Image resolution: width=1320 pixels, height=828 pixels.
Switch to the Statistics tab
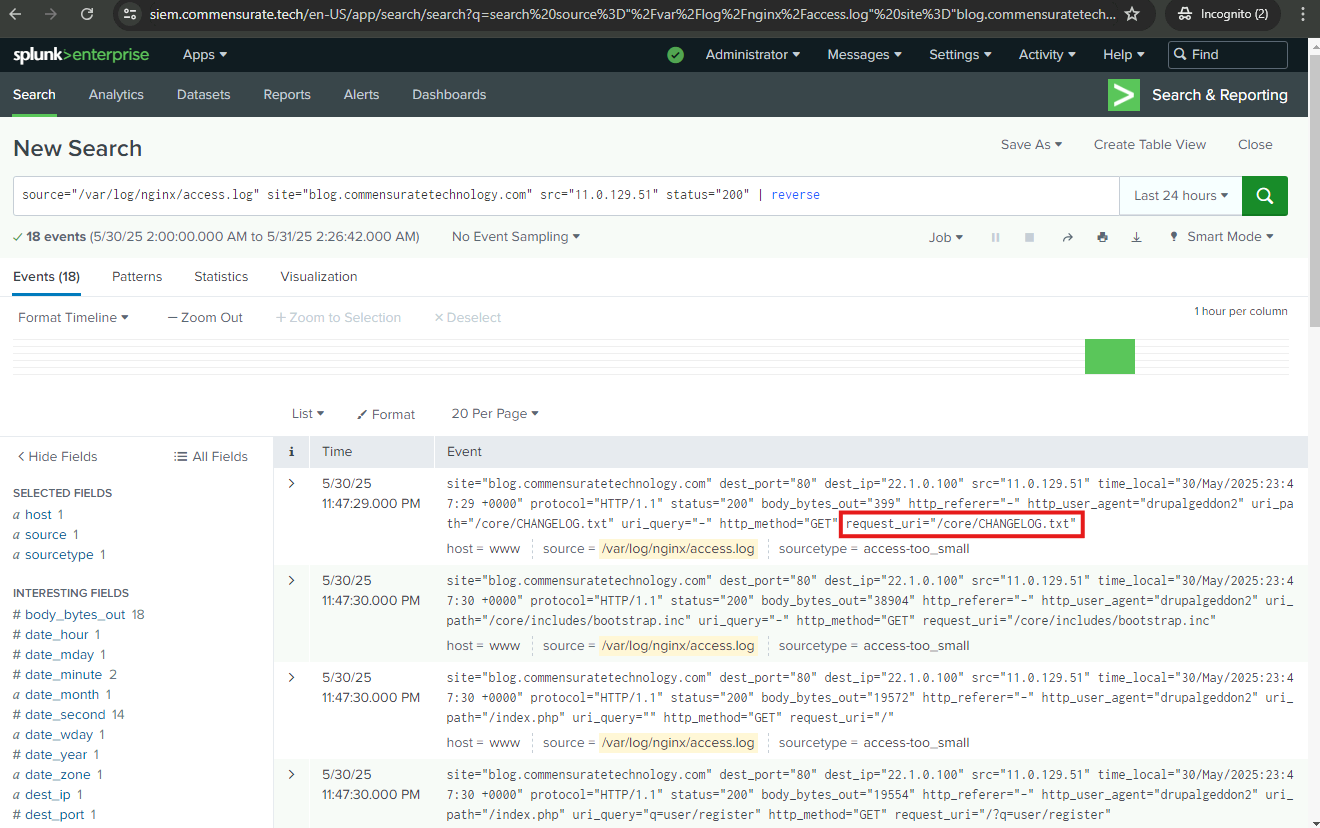click(221, 276)
